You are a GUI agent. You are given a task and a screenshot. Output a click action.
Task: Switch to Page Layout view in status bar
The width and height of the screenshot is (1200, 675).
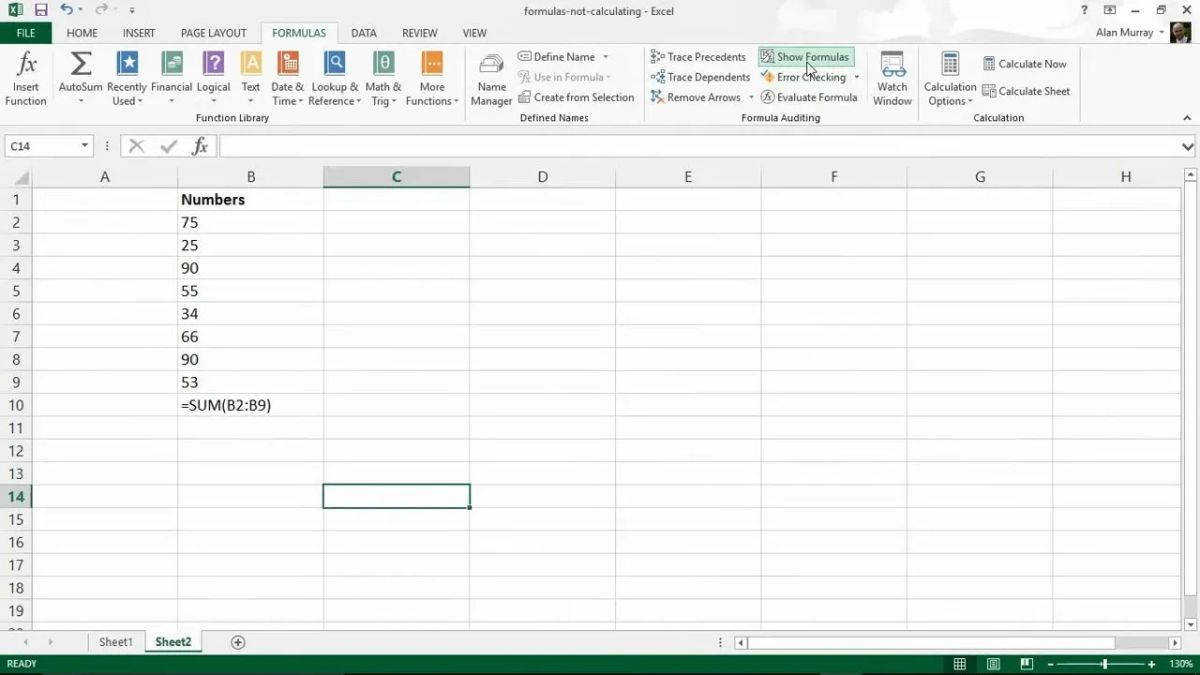[x=993, y=663]
